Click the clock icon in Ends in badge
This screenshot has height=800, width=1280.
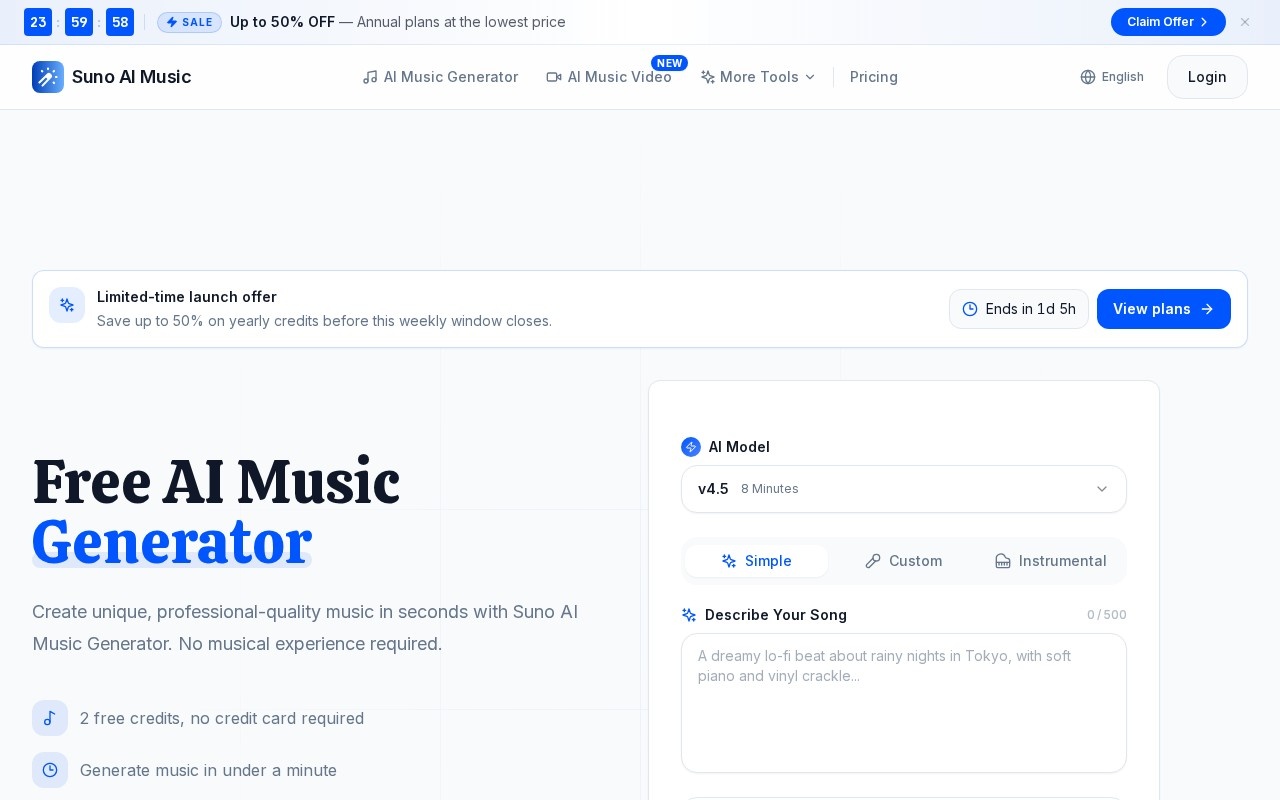970,309
